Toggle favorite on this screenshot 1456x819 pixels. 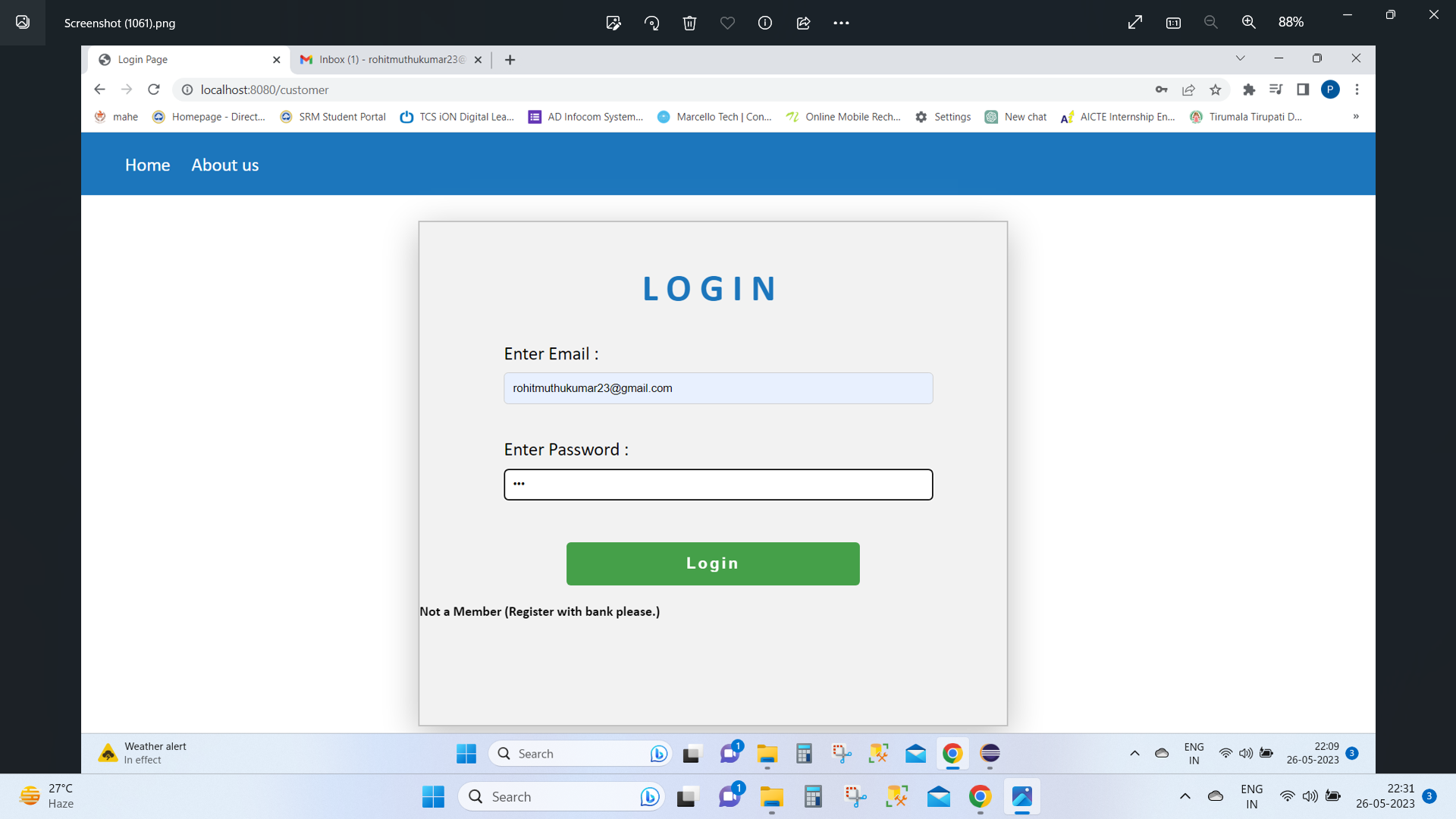coord(727,23)
